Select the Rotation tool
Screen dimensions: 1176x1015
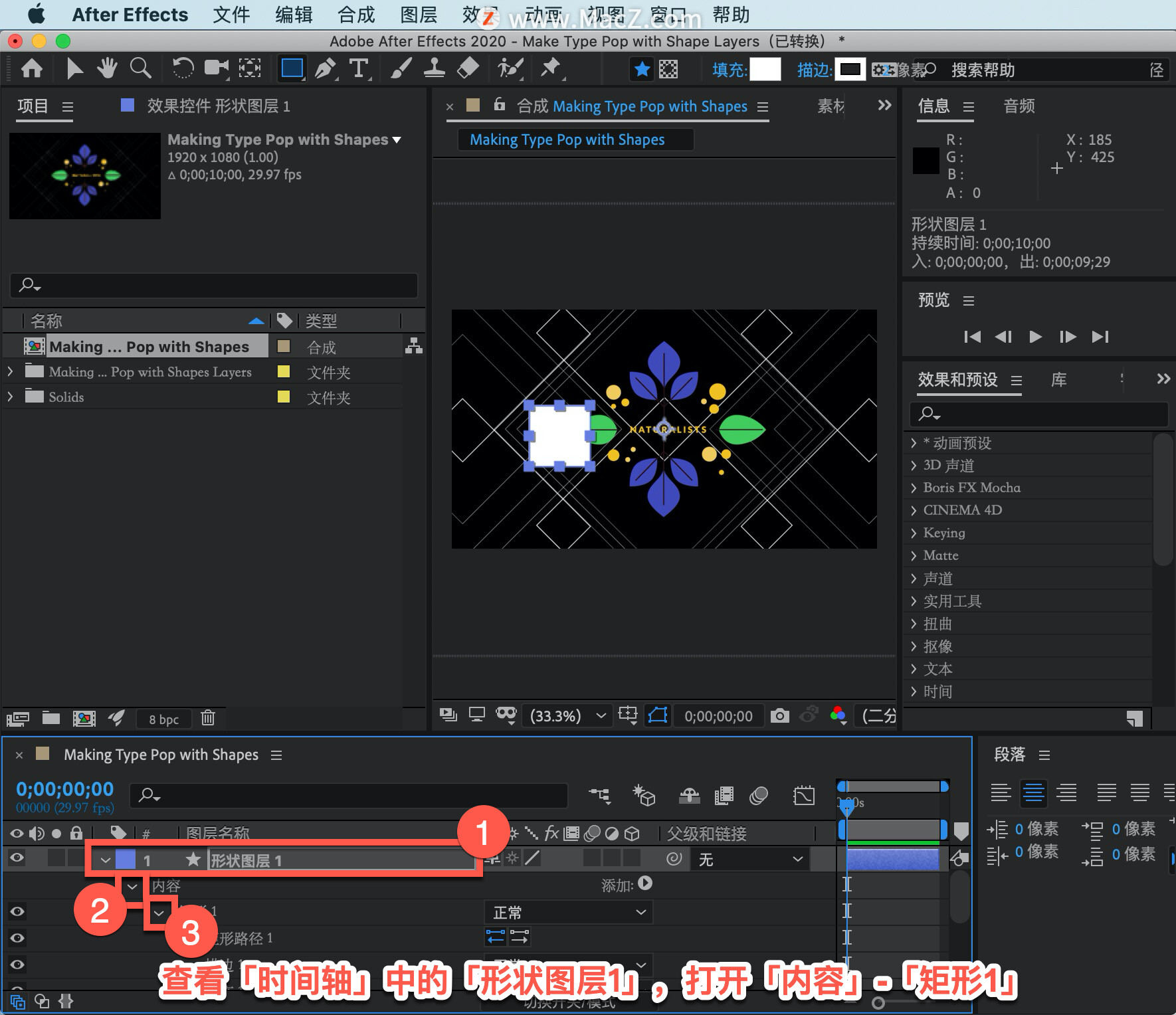pyautogui.click(x=183, y=68)
